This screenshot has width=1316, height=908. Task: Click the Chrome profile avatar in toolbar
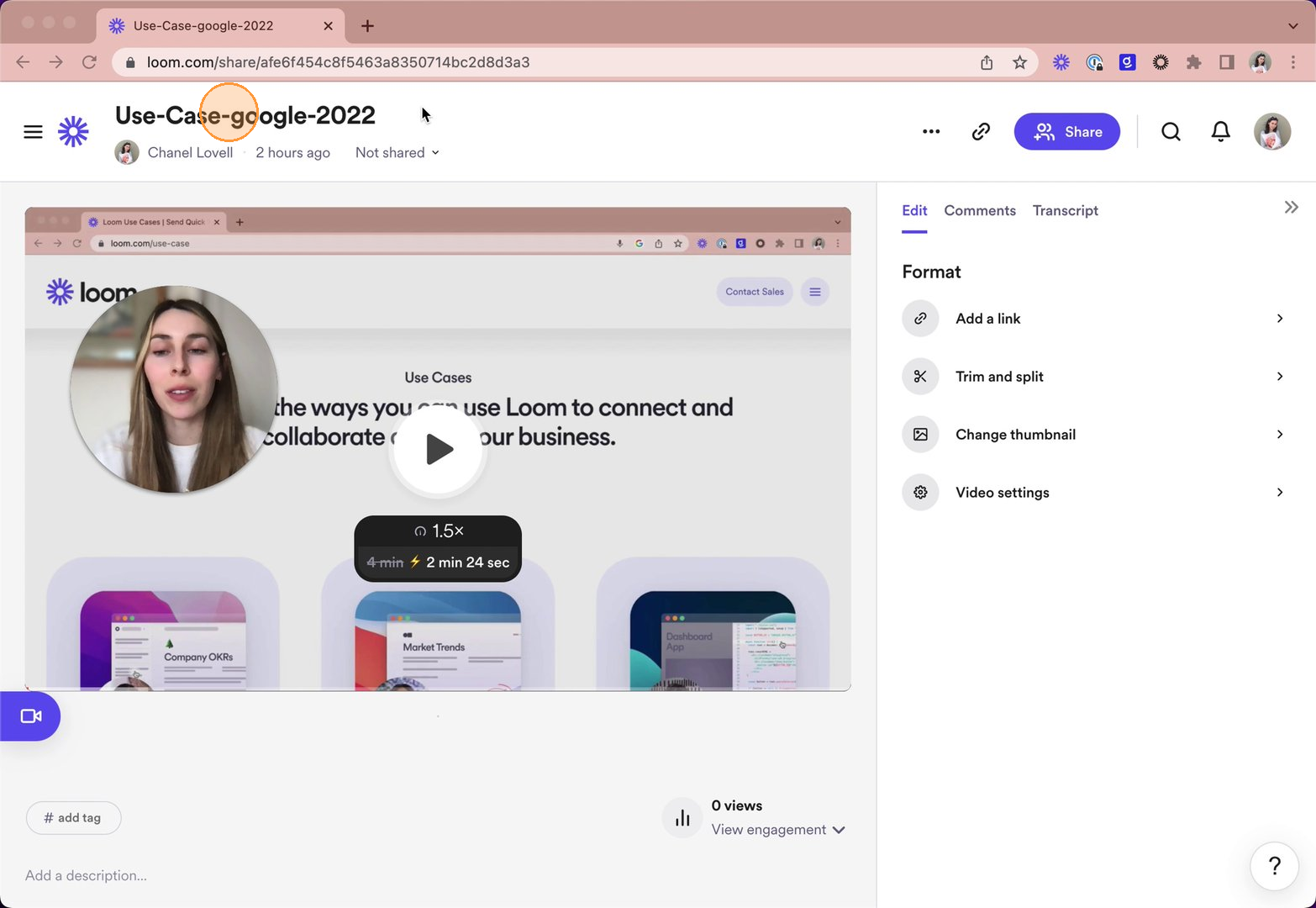[x=1260, y=62]
